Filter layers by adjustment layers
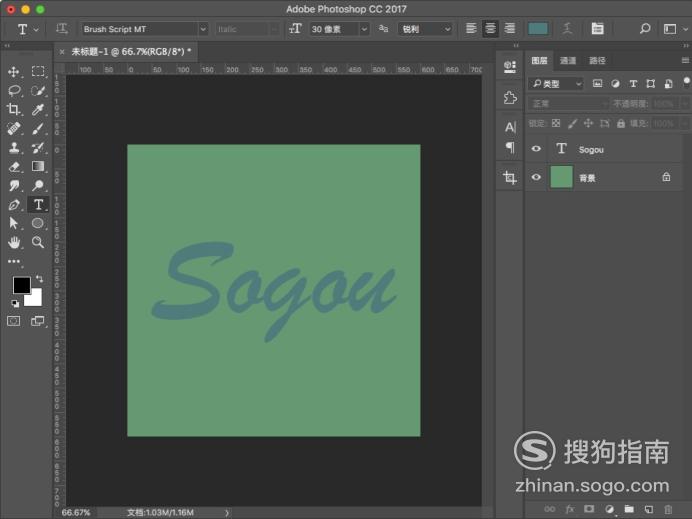The height and width of the screenshot is (519, 692). 615,83
